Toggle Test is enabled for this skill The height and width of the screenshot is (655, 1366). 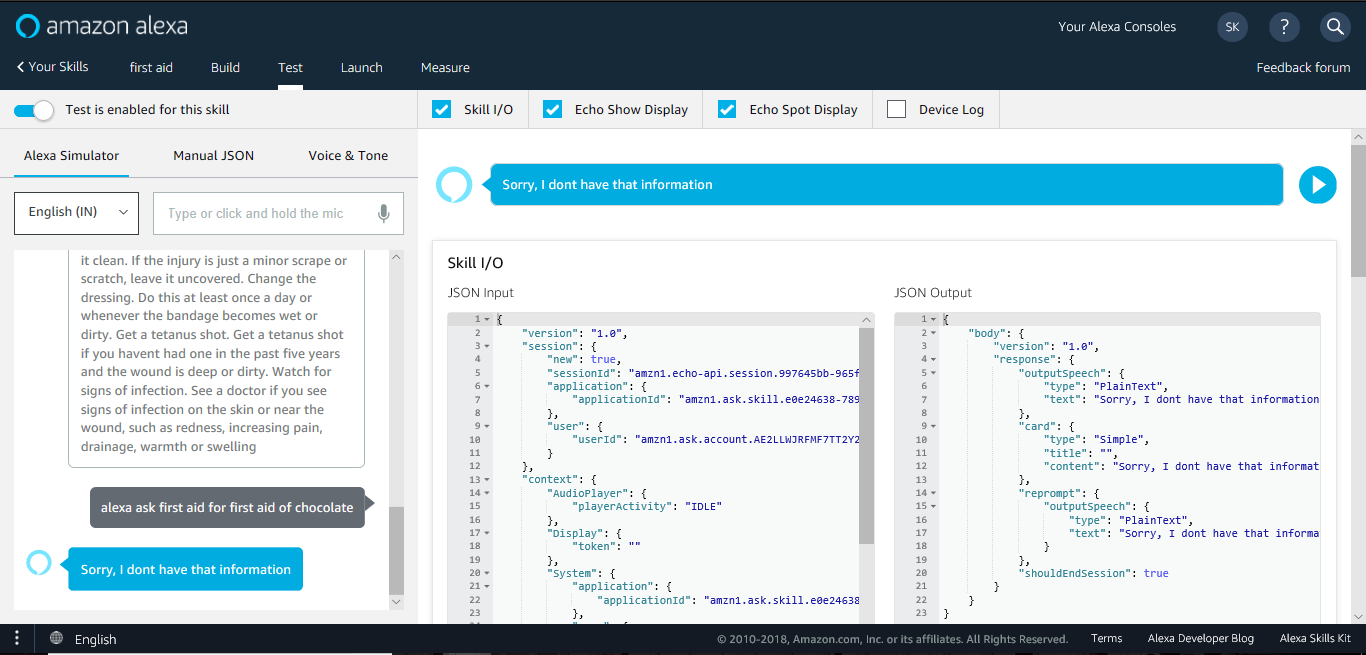tap(34, 110)
